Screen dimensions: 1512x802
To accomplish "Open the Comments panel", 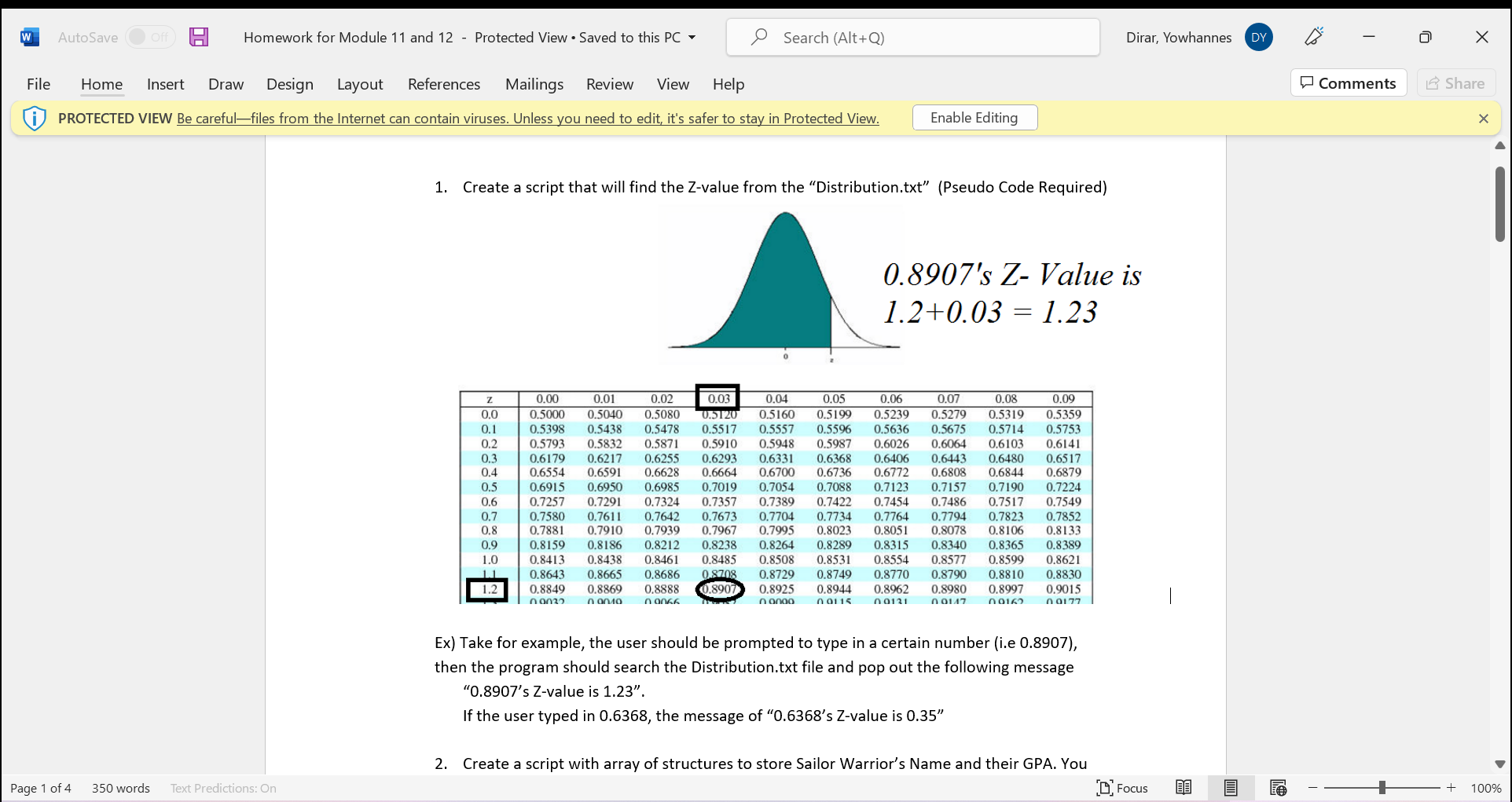I will 1348,82.
